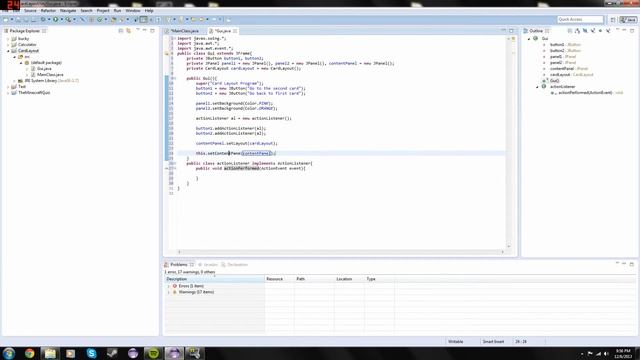Open Windows Start menu
Image resolution: width=640 pixels, height=360 pixels.
[x=9, y=353]
